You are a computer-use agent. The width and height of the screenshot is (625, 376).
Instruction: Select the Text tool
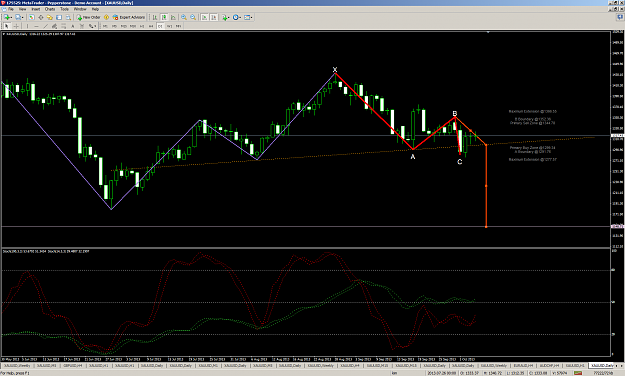73,26
